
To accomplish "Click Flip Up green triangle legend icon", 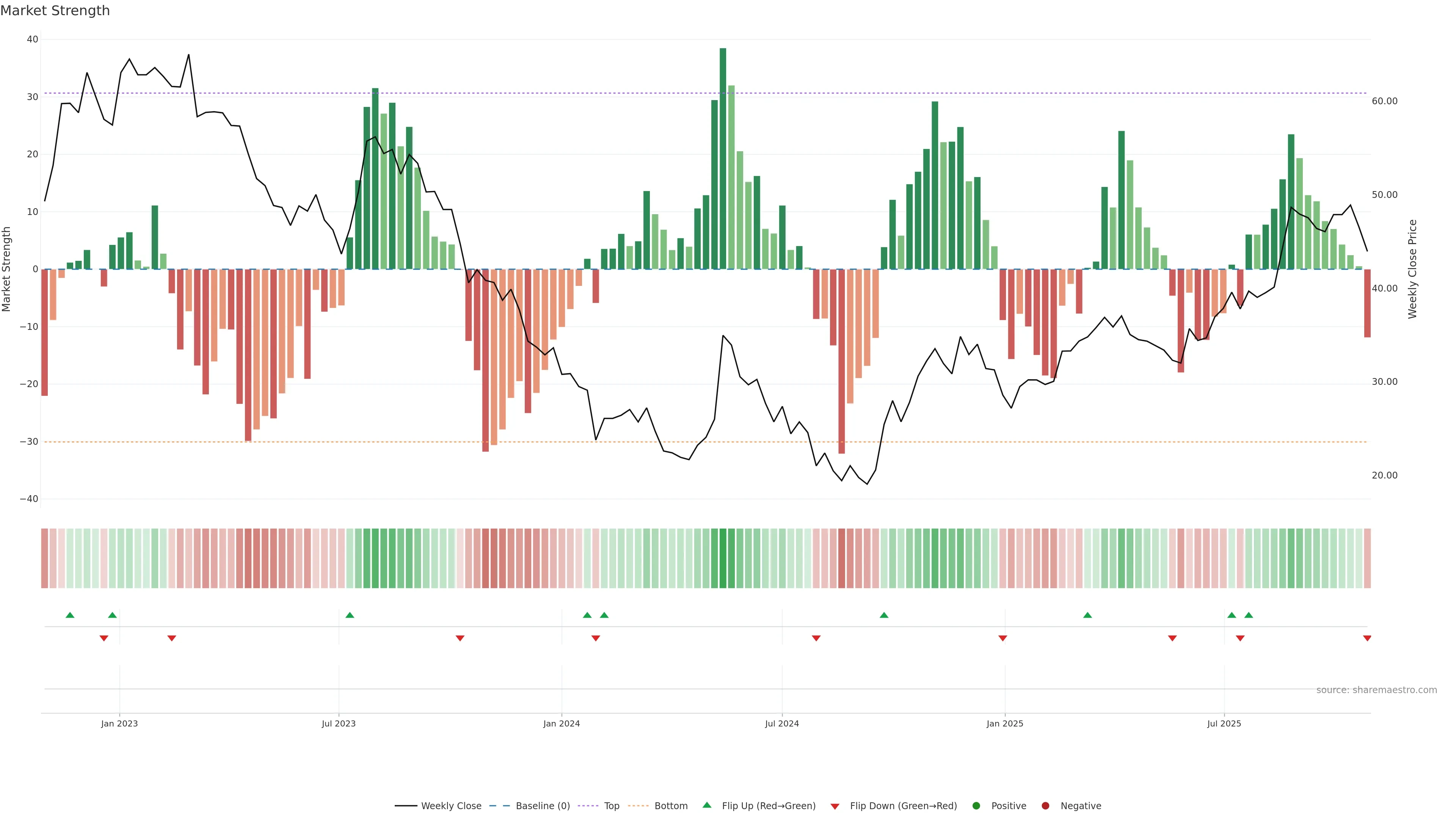I will [x=706, y=805].
